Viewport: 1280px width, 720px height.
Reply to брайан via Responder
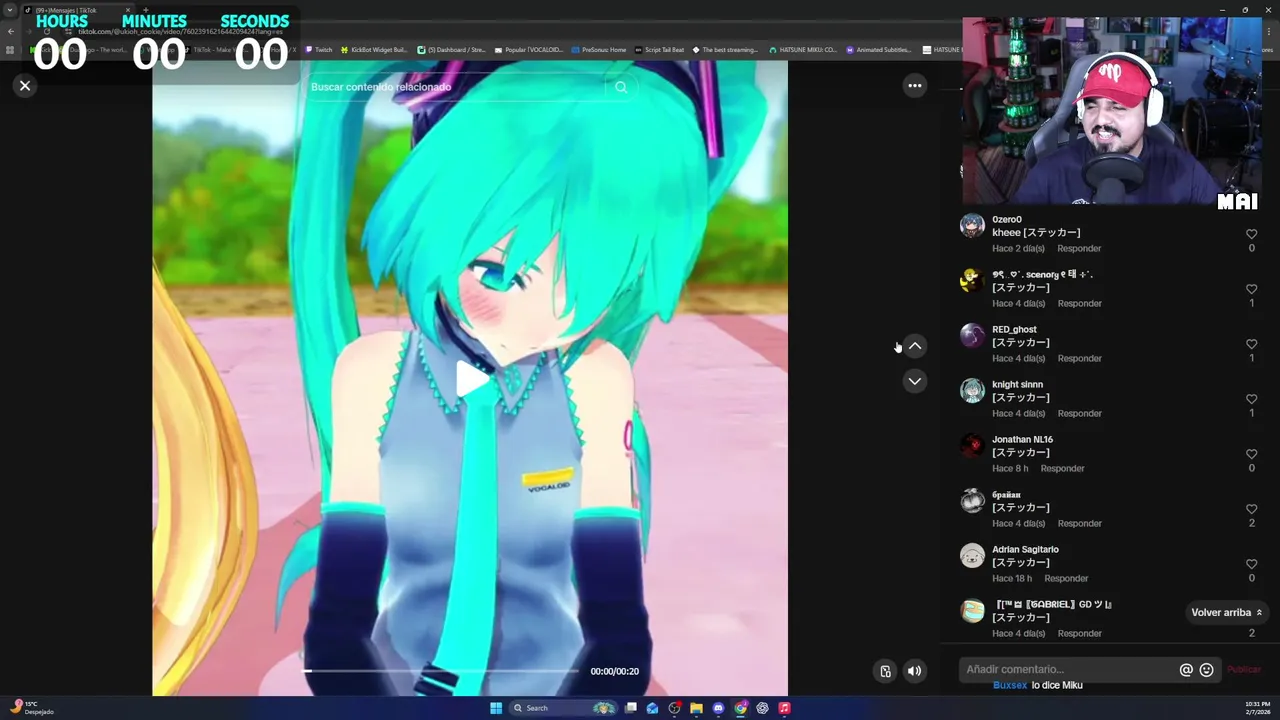1079,523
